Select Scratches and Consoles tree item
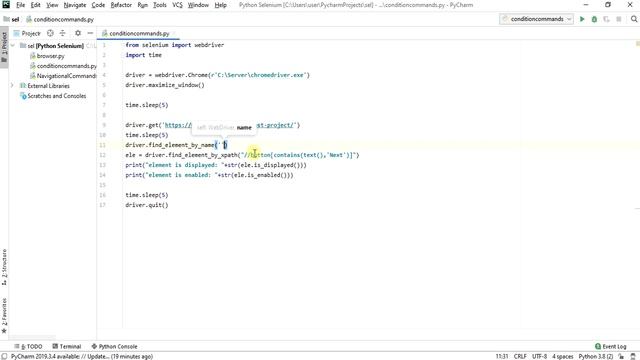Viewport: 640px width, 360px height. point(53,96)
